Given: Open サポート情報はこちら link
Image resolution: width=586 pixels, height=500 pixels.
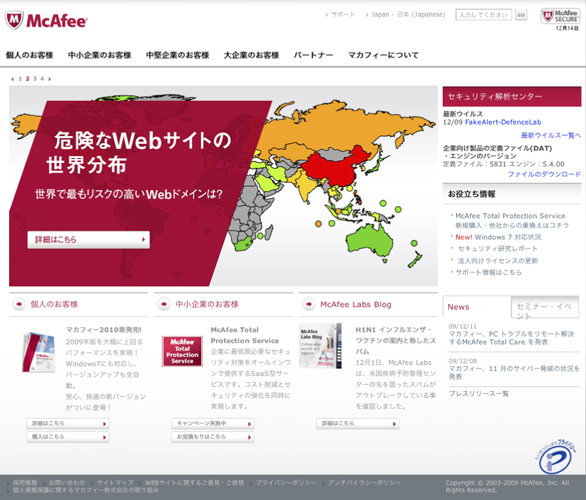Looking at the screenshot, I should click(488, 272).
